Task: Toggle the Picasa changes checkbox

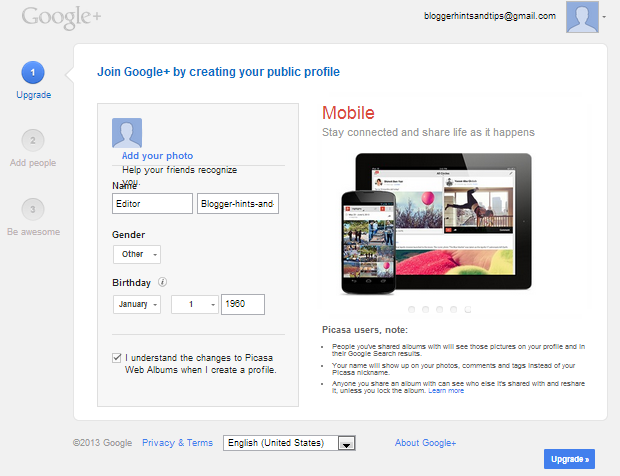Action: pos(117,358)
